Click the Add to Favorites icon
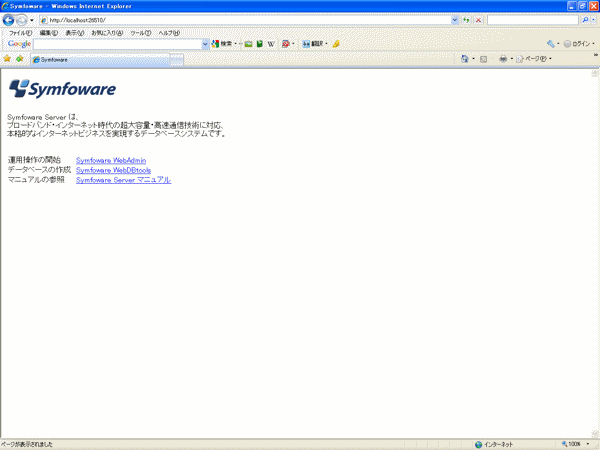 click(x=20, y=59)
